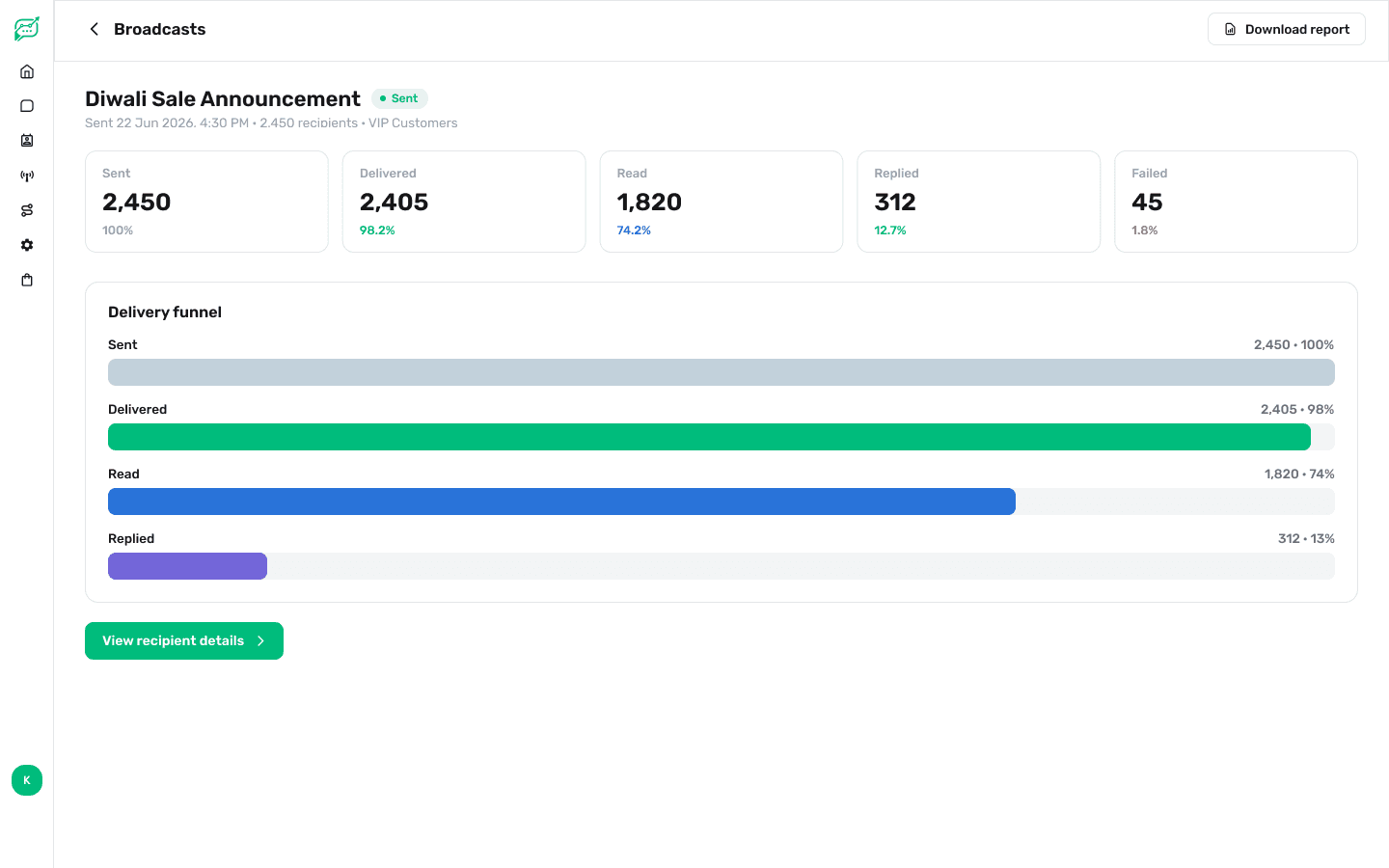Select the Delivered 2,405 stat card

tap(464, 202)
